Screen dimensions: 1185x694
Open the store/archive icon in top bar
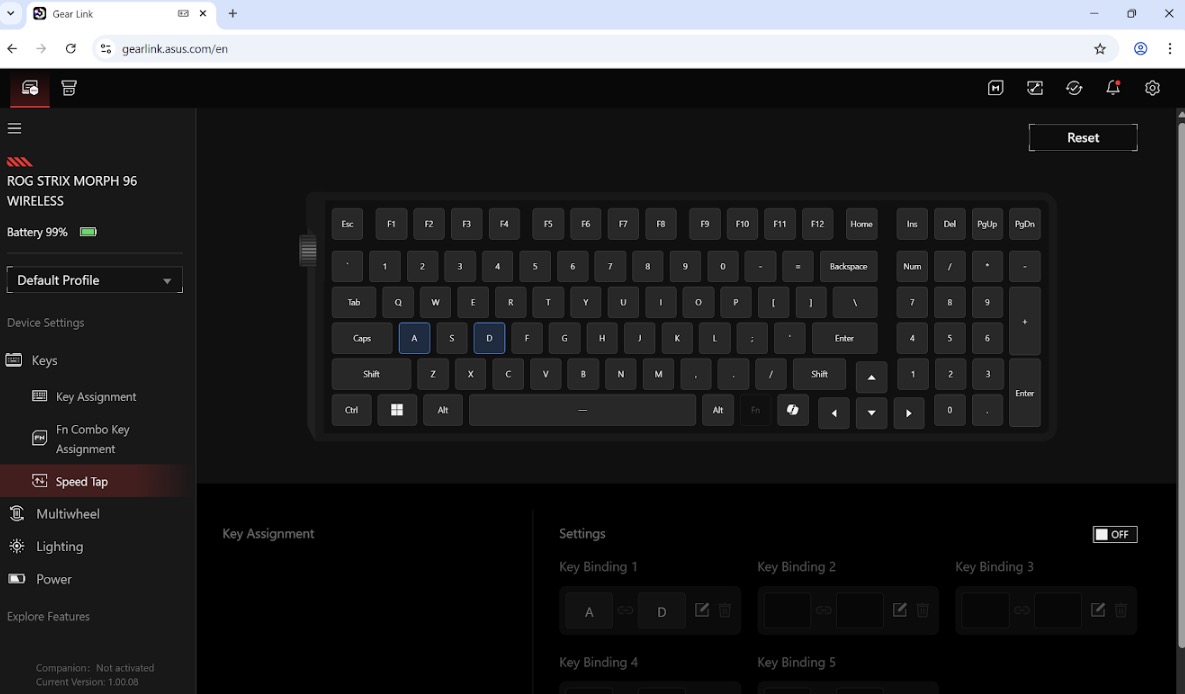(69, 88)
